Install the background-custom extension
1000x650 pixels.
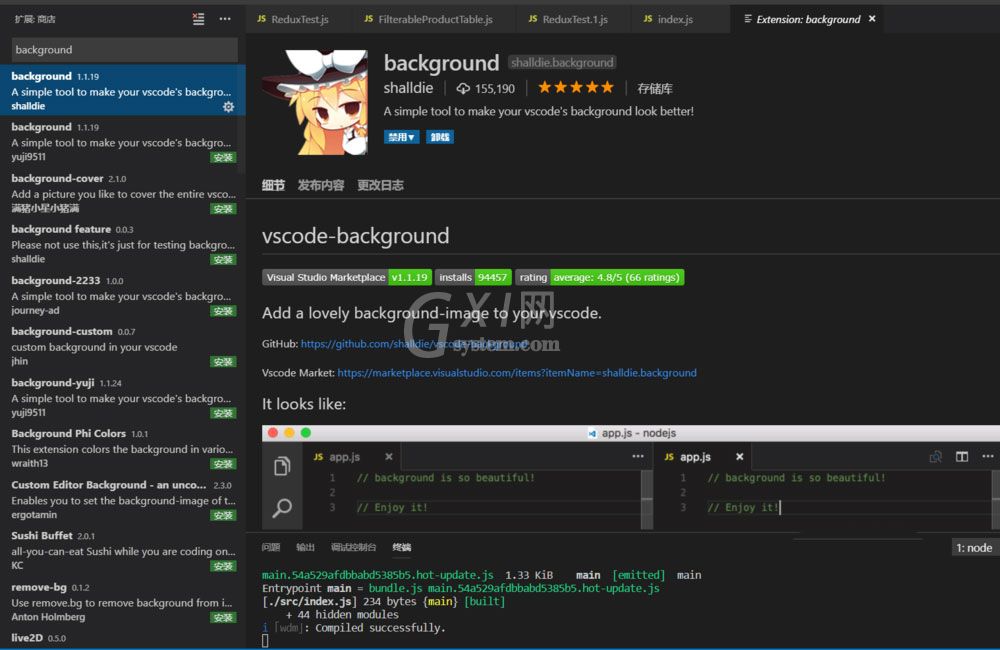223,362
